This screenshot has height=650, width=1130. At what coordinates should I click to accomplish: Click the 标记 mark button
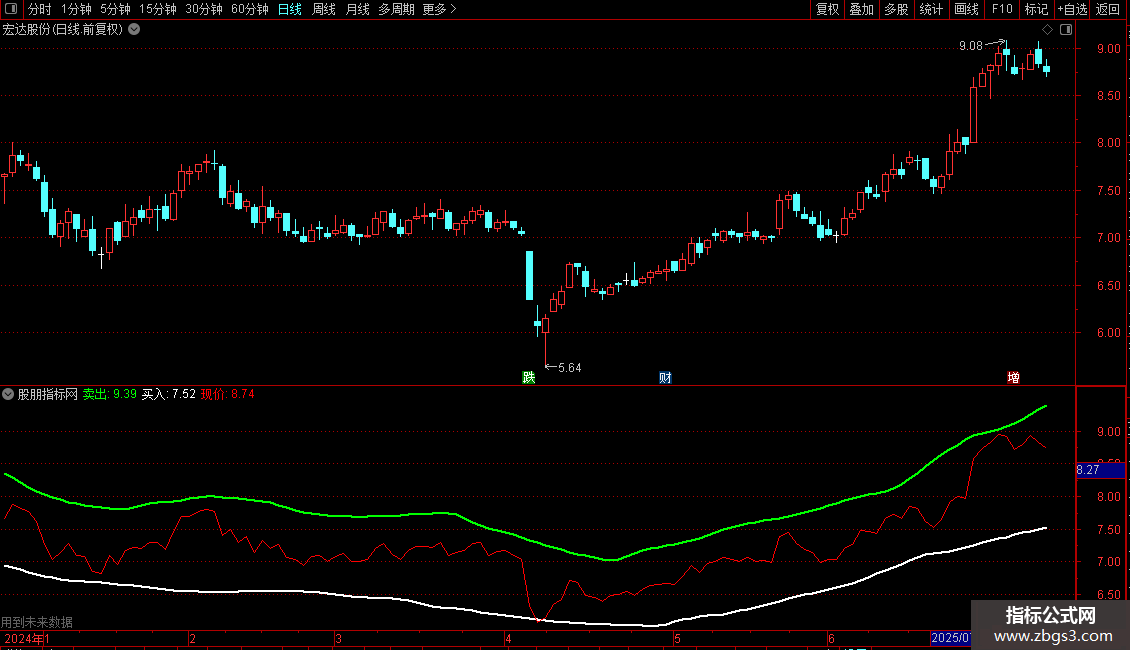coord(1036,9)
